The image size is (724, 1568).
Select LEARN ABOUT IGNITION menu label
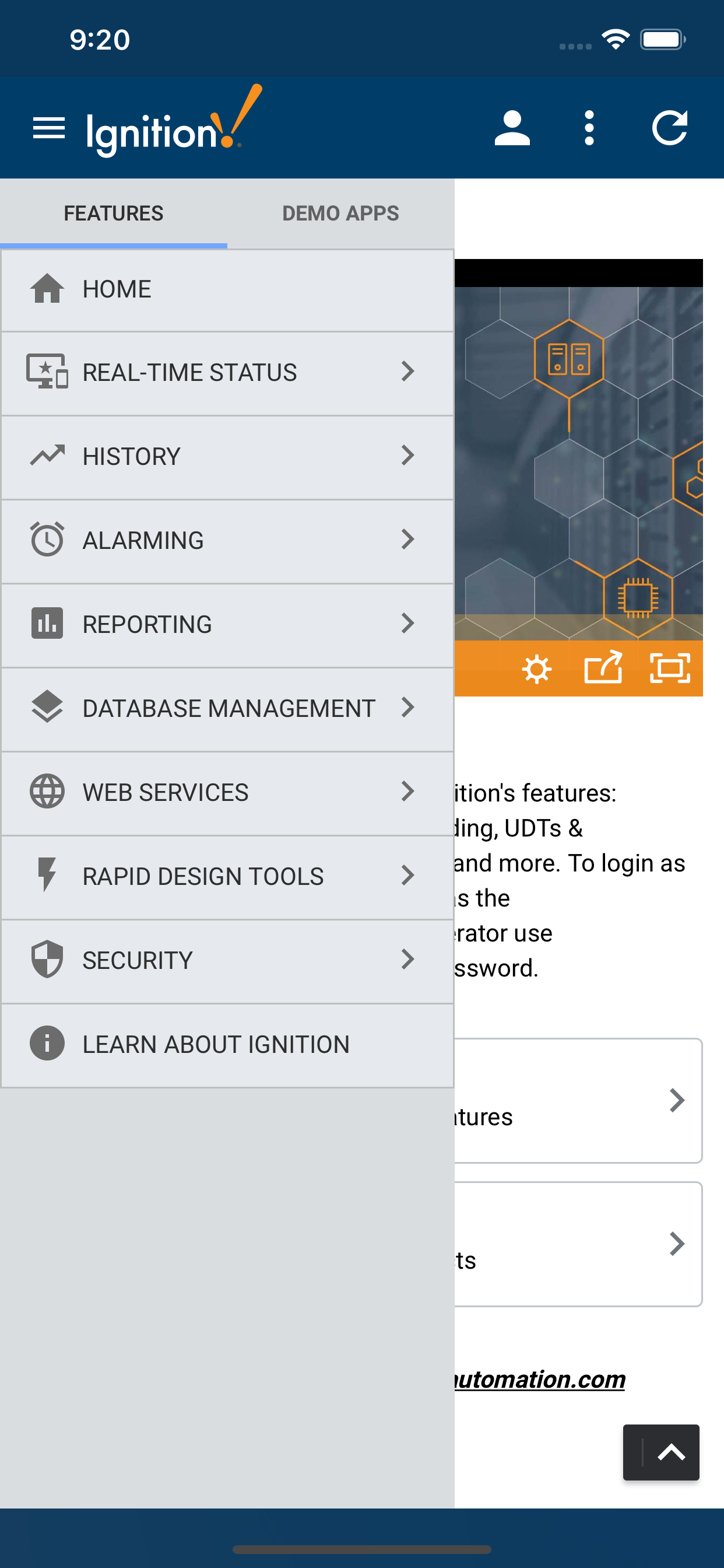[216, 1045]
